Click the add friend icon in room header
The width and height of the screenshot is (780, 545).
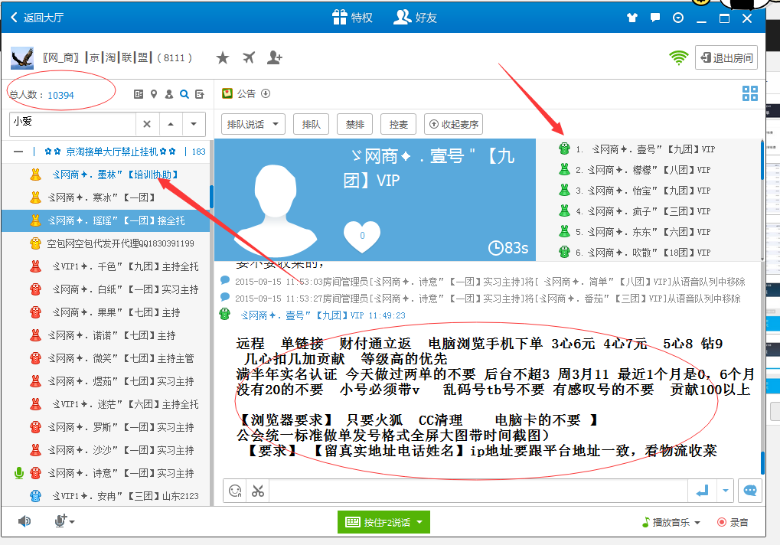coord(274,58)
